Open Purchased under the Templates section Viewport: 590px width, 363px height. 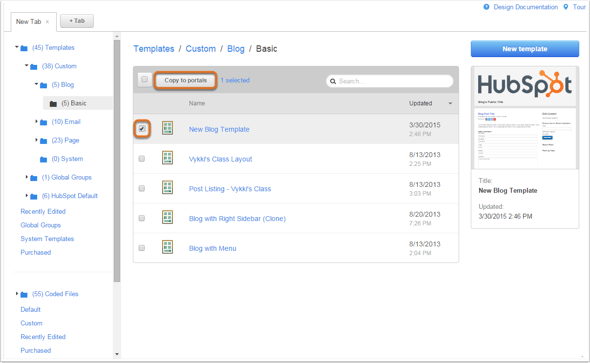pyautogui.click(x=36, y=252)
